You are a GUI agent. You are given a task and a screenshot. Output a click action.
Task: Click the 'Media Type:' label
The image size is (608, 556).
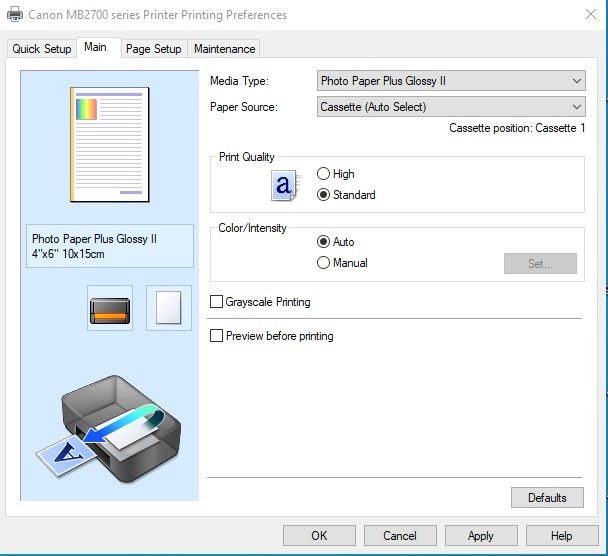[x=239, y=81]
